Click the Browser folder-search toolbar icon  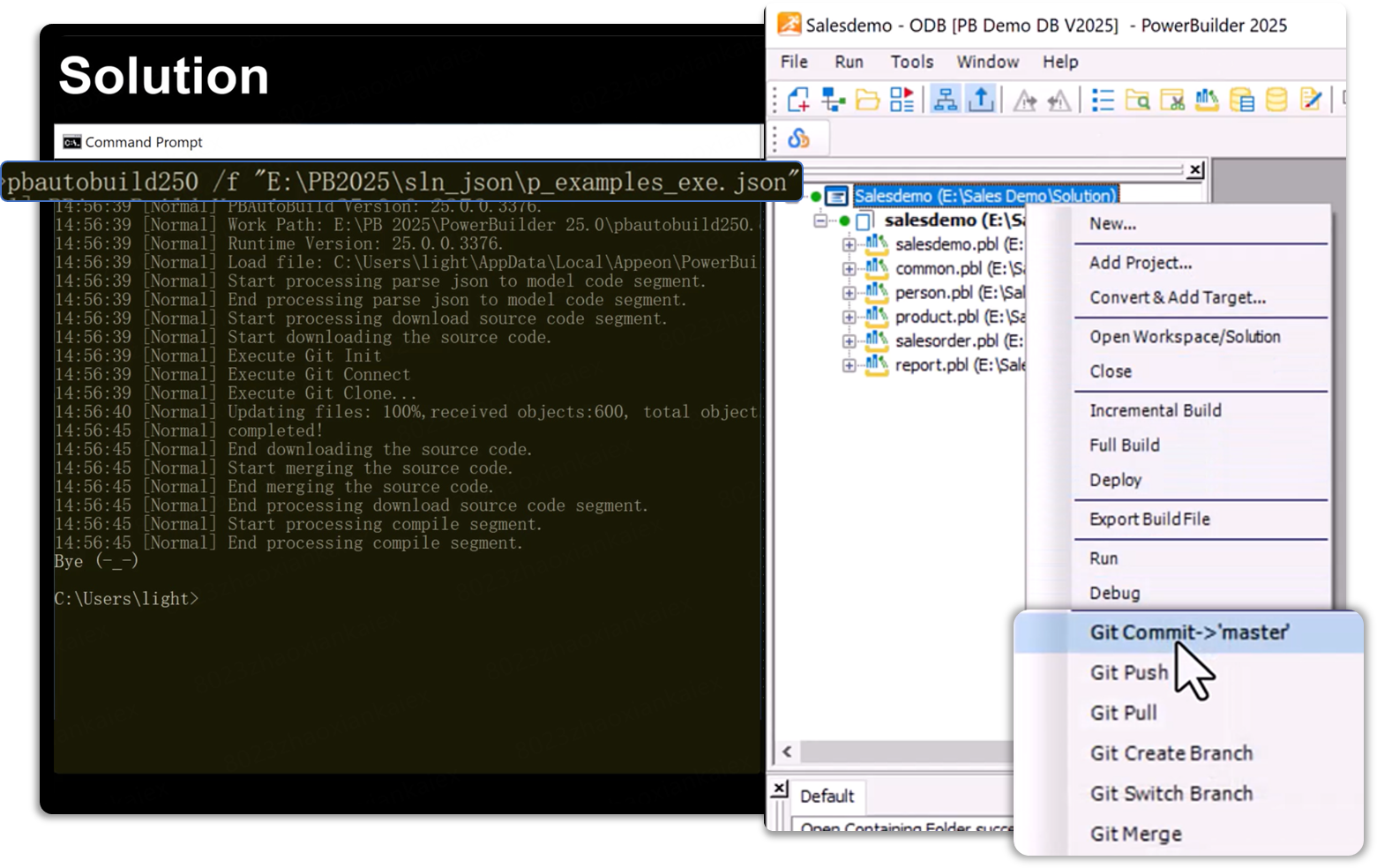pos(1137,101)
